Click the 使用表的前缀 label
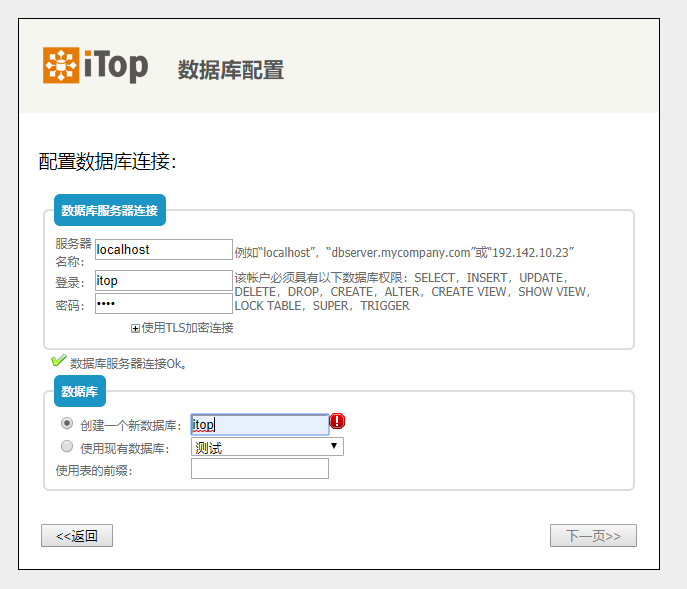The image size is (687, 589). [94, 471]
